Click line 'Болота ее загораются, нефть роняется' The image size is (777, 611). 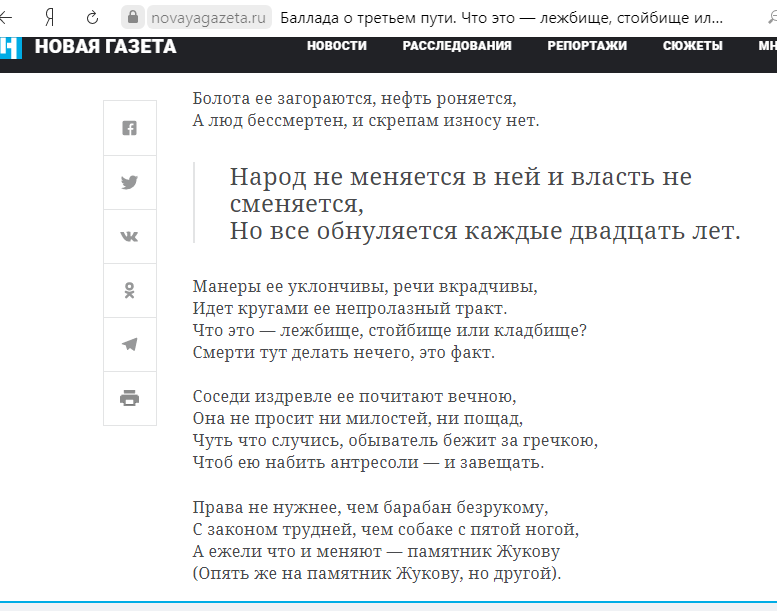(x=354, y=99)
